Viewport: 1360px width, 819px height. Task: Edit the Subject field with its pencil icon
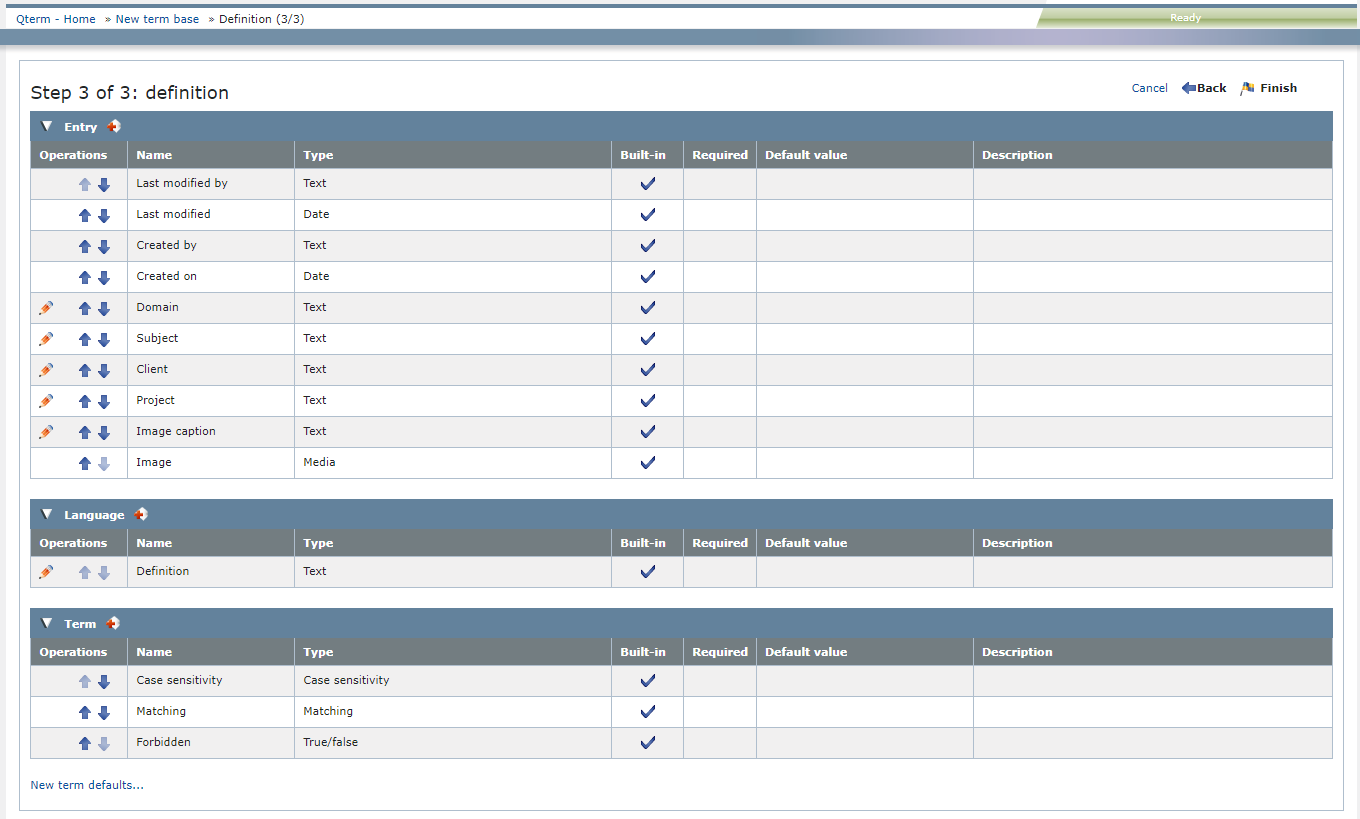46,339
